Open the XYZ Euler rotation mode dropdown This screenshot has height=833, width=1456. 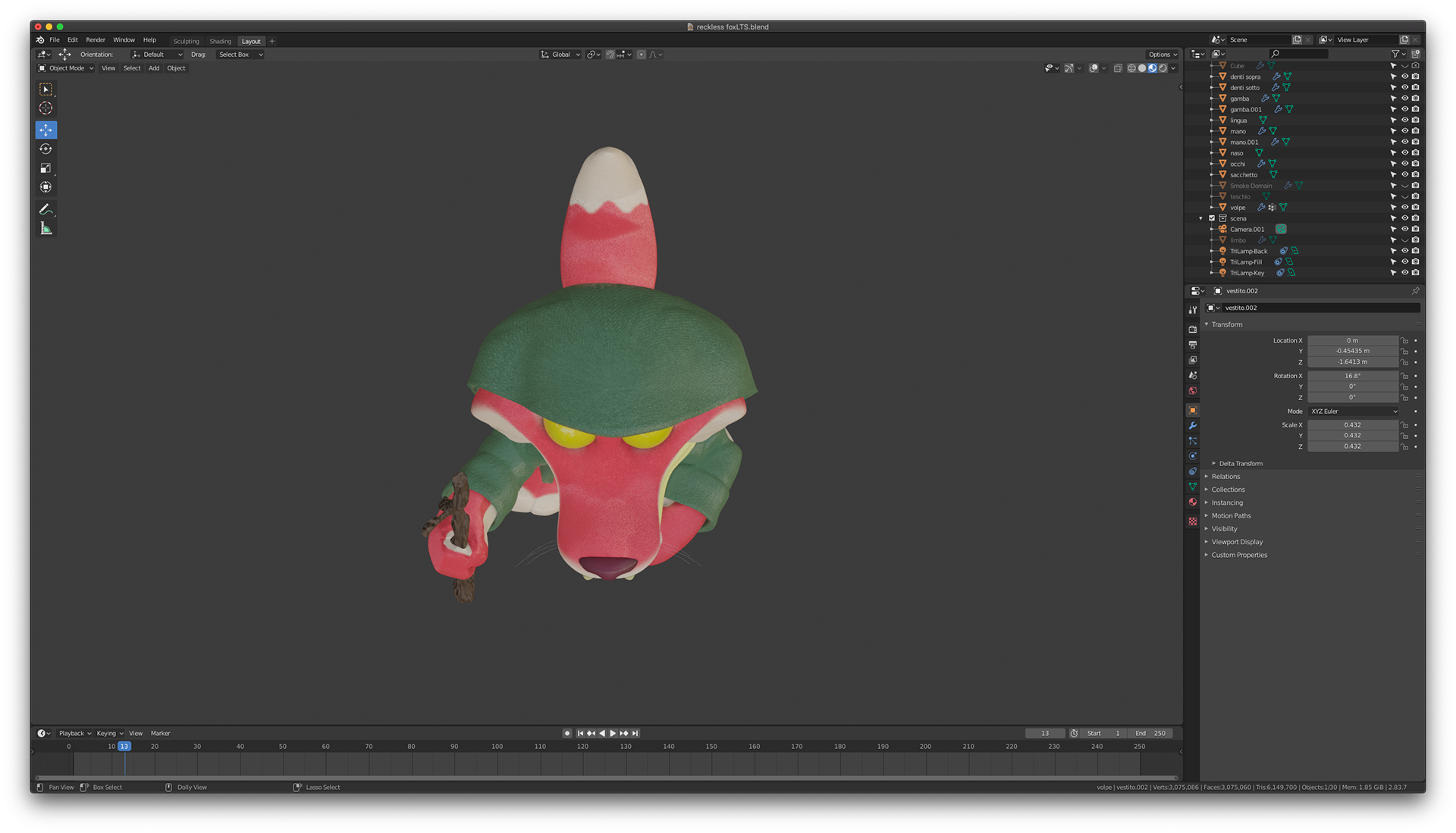pyautogui.click(x=1354, y=412)
